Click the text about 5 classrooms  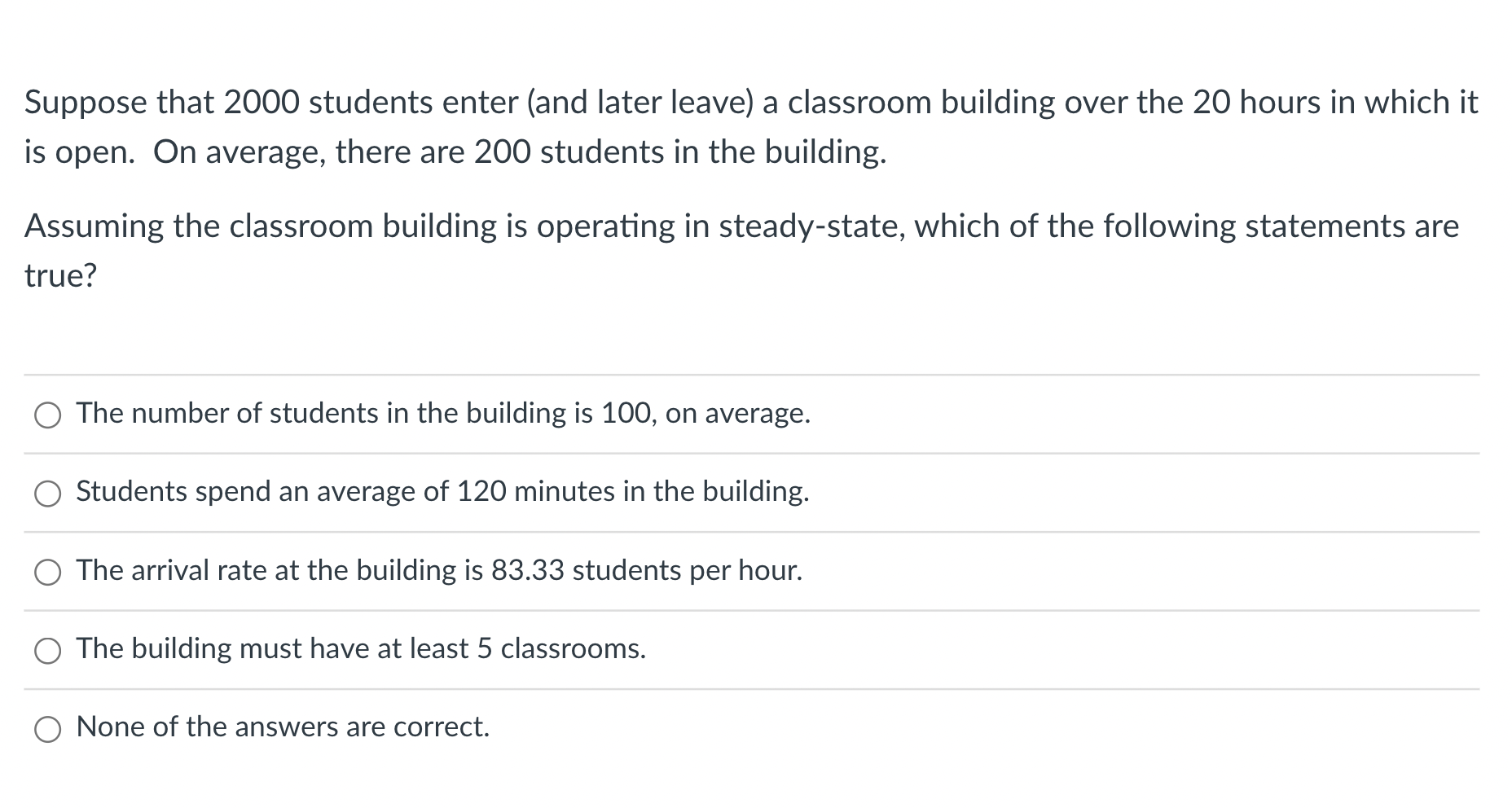(361, 649)
